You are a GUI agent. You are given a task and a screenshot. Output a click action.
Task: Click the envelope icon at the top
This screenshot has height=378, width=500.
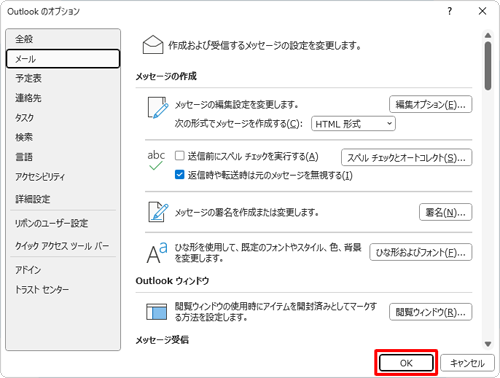click(x=153, y=45)
